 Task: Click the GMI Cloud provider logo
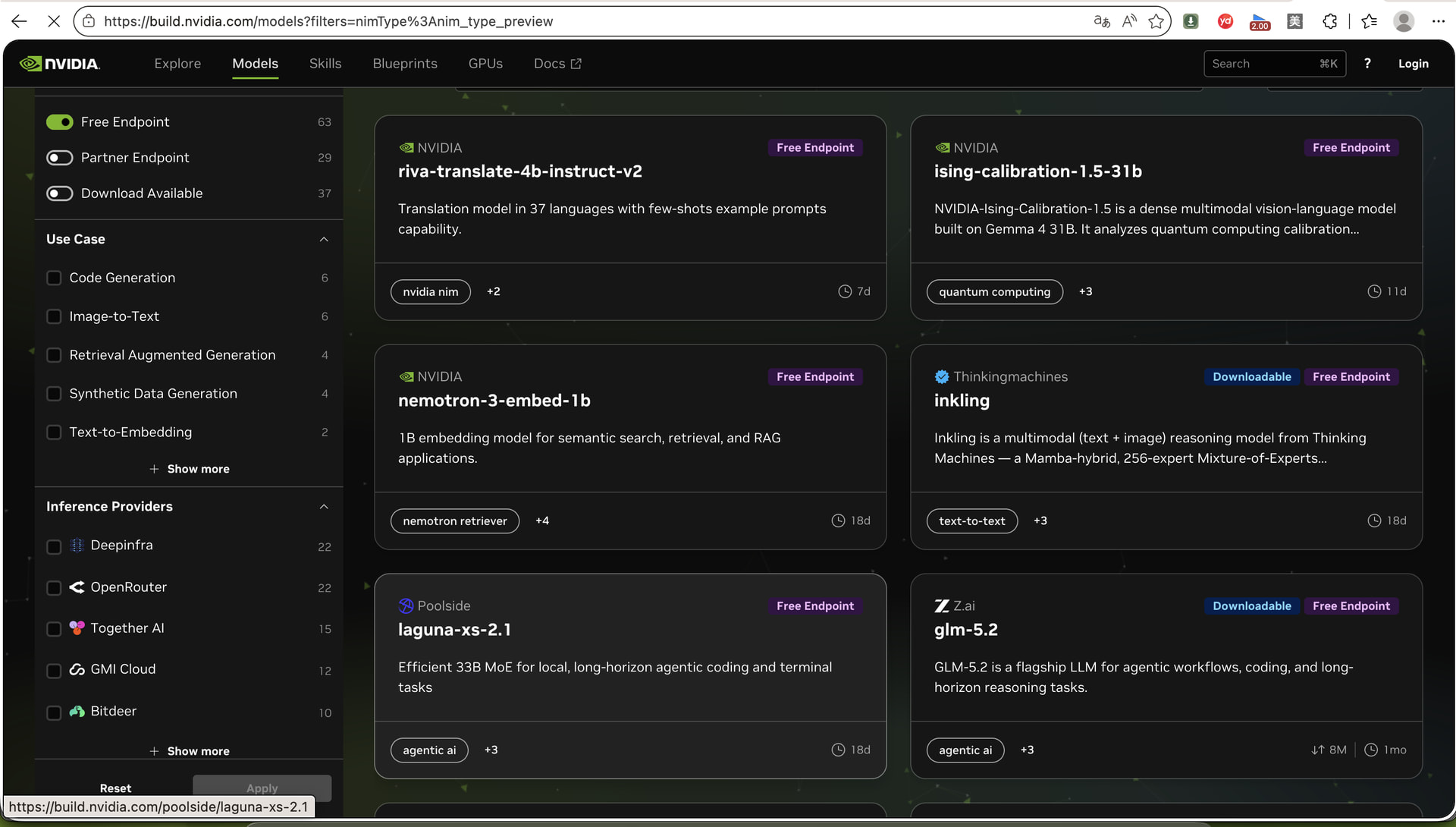point(77,669)
